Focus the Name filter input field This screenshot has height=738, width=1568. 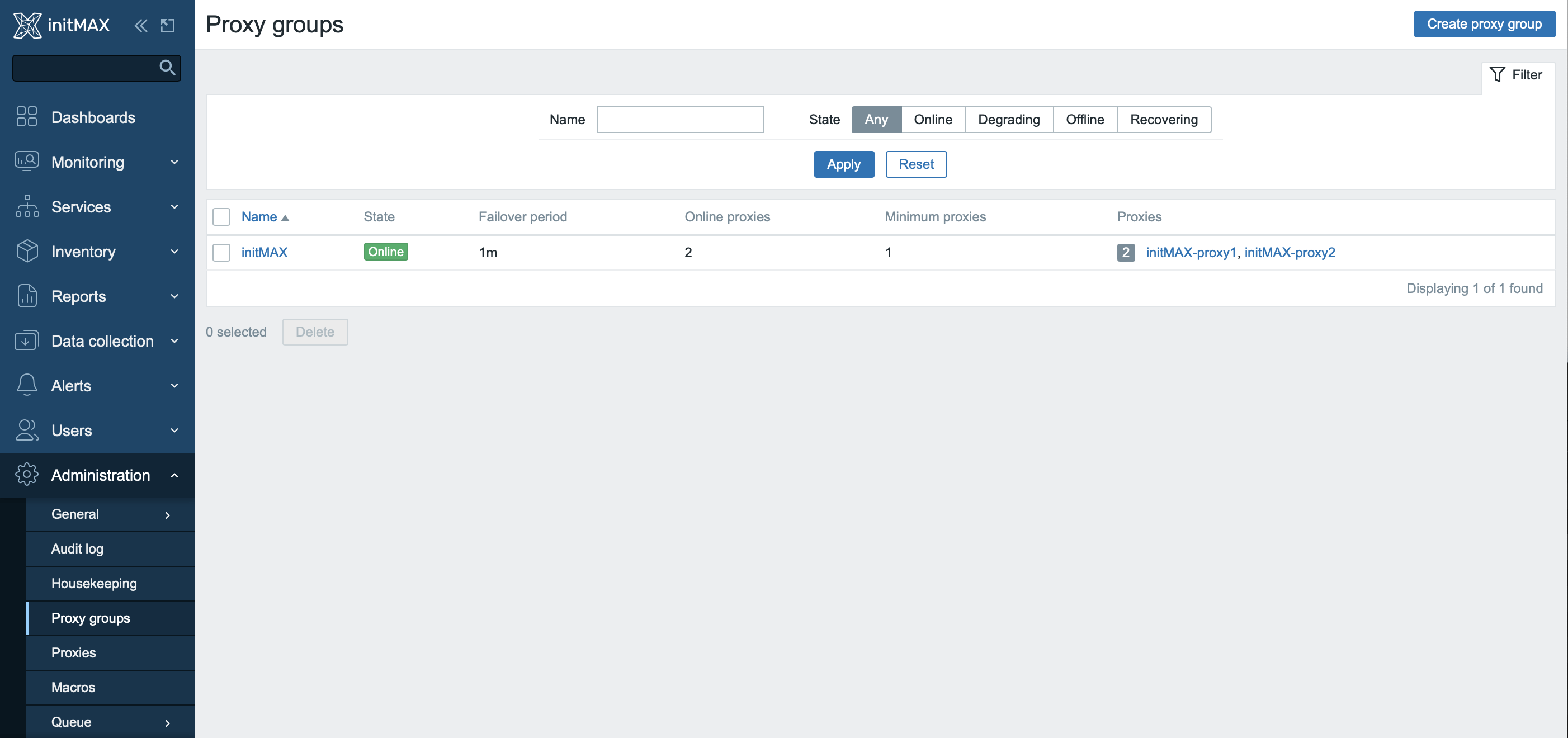point(680,119)
